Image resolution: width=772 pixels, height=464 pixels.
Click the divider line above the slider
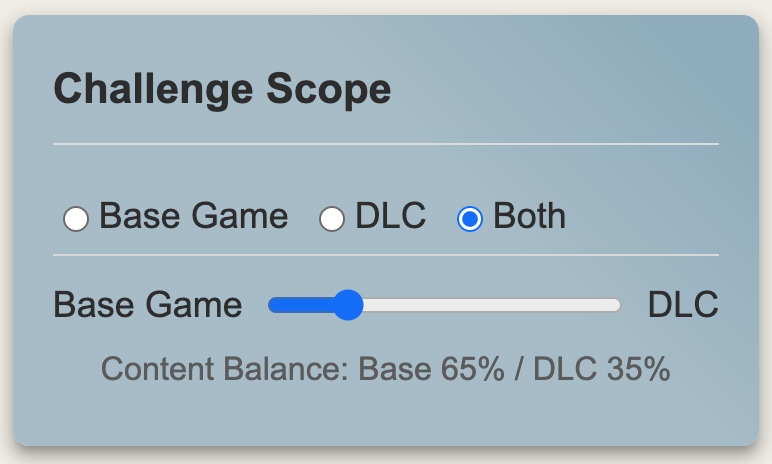tap(385, 255)
